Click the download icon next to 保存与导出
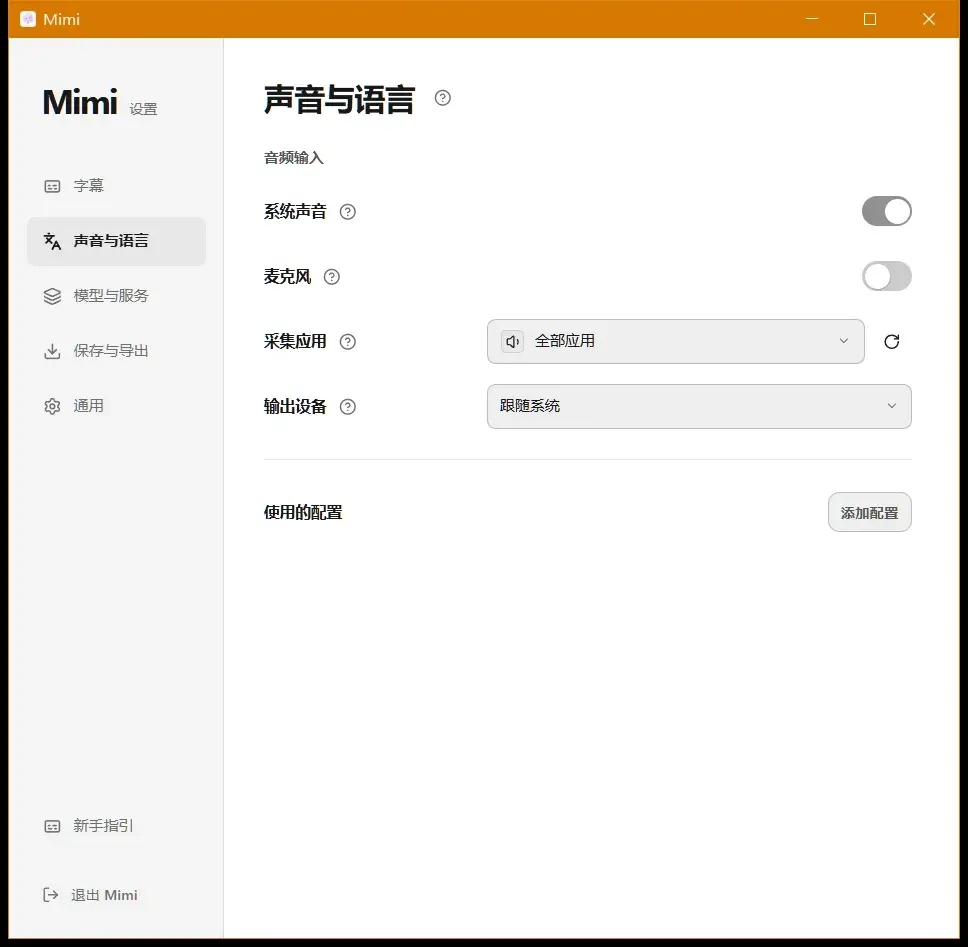This screenshot has width=968, height=947. point(52,351)
